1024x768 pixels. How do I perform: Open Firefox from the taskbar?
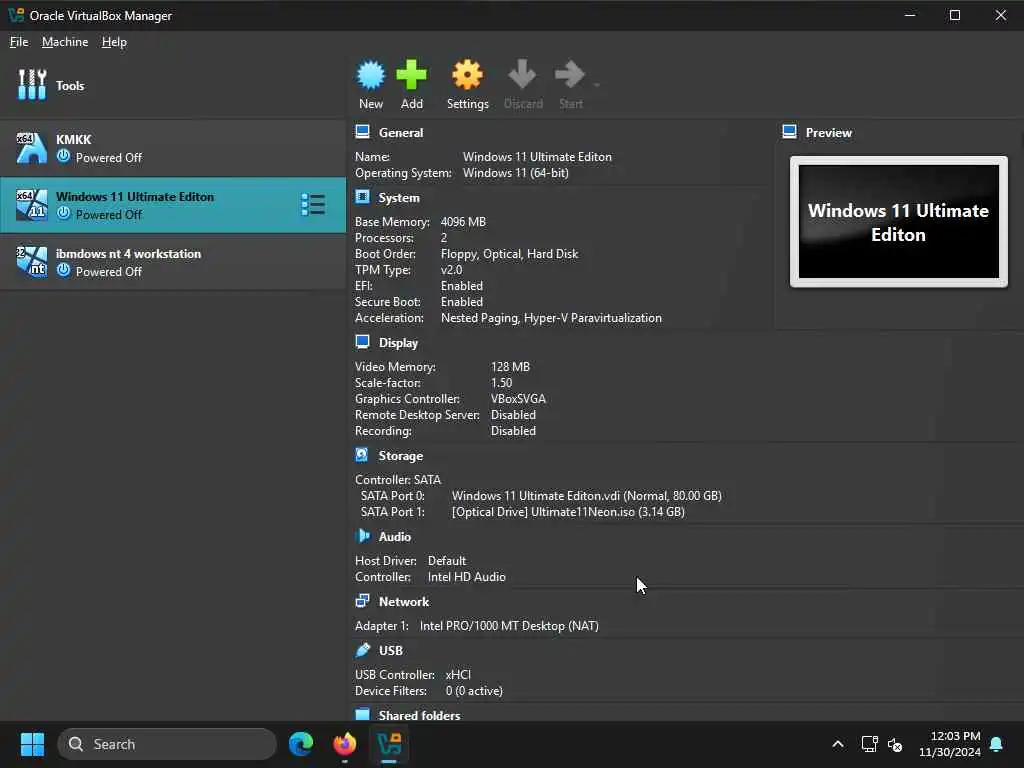point(344,744)
